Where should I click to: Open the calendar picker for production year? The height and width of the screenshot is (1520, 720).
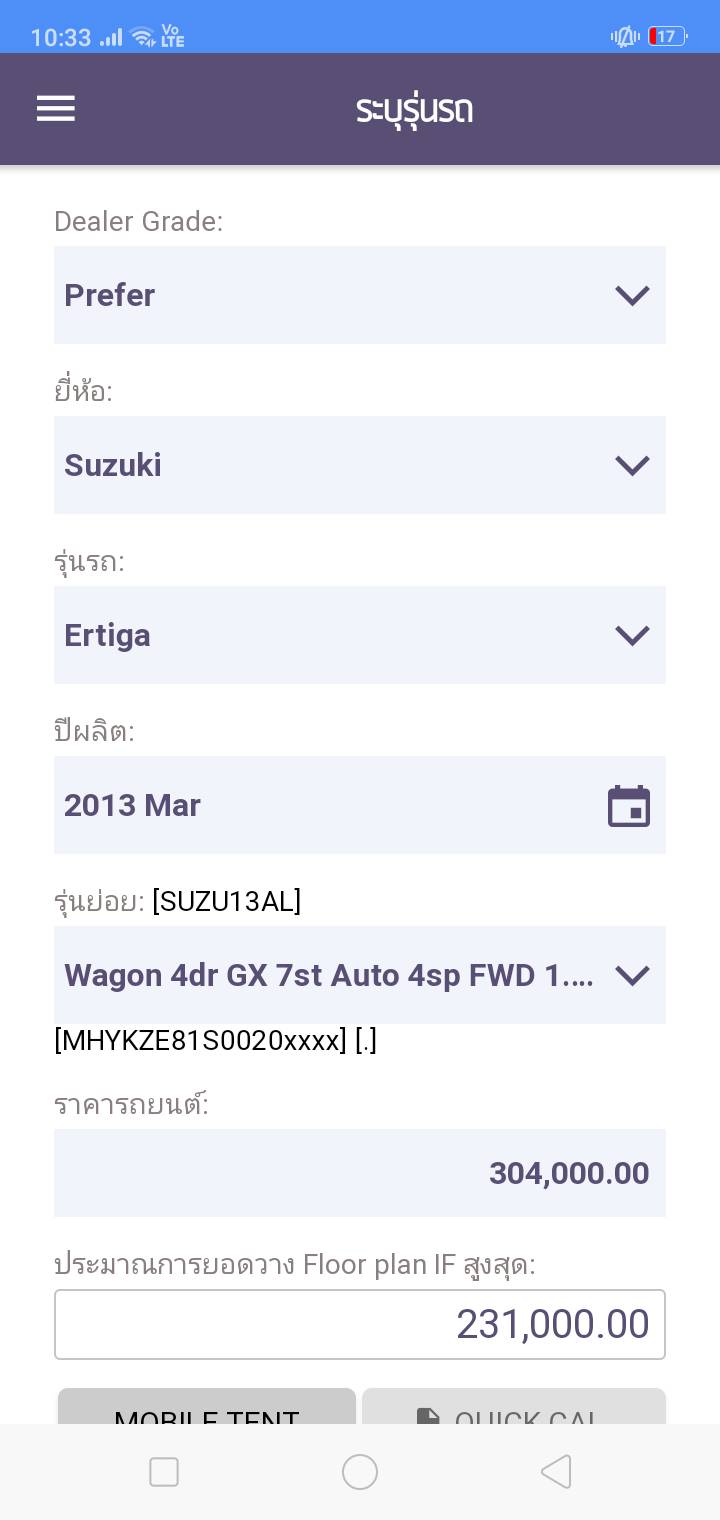tap(628, 806)
